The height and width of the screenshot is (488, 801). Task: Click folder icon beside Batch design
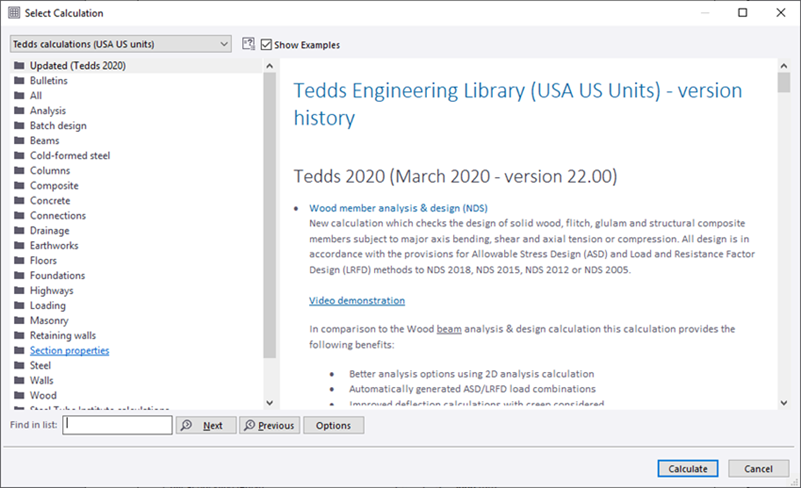[x=19, y=126]
